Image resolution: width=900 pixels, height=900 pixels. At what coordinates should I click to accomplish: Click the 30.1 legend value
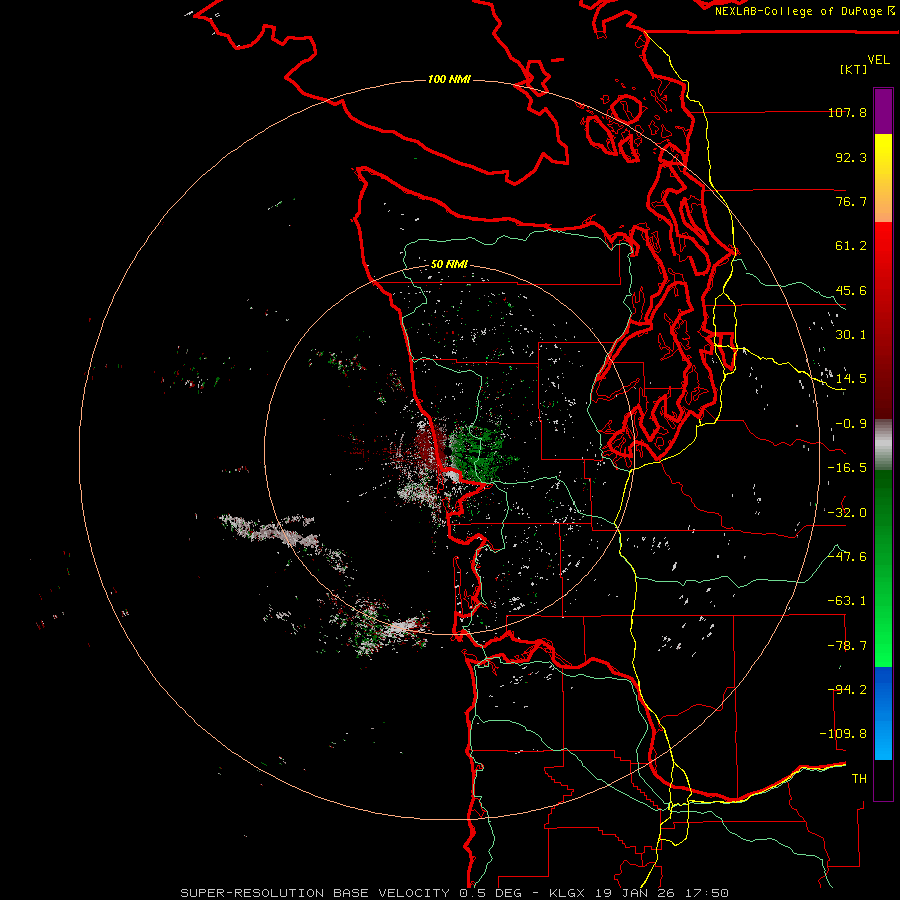pos(851,335)
